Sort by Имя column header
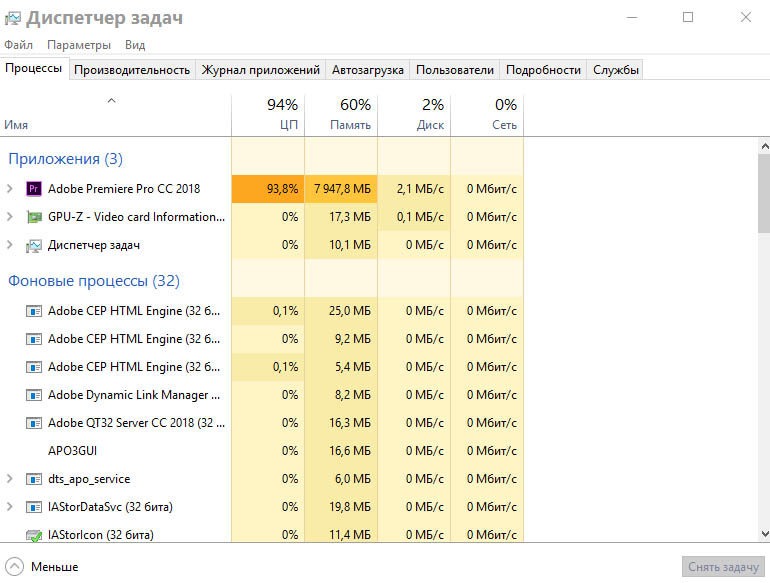Viewport: 770px width, 583px height. pyautogui.click(x=115, y=115)
